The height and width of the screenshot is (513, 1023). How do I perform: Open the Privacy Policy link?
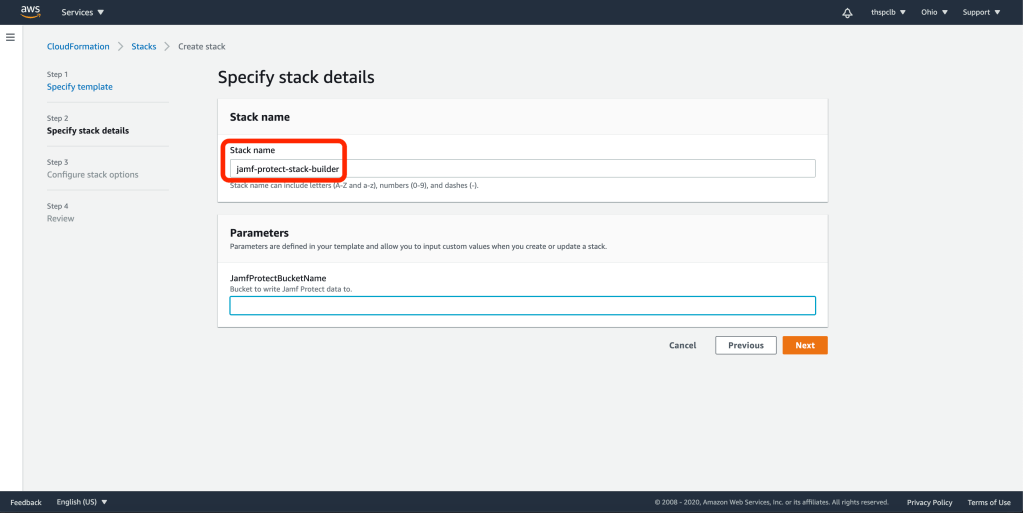[x=929, y=502]
